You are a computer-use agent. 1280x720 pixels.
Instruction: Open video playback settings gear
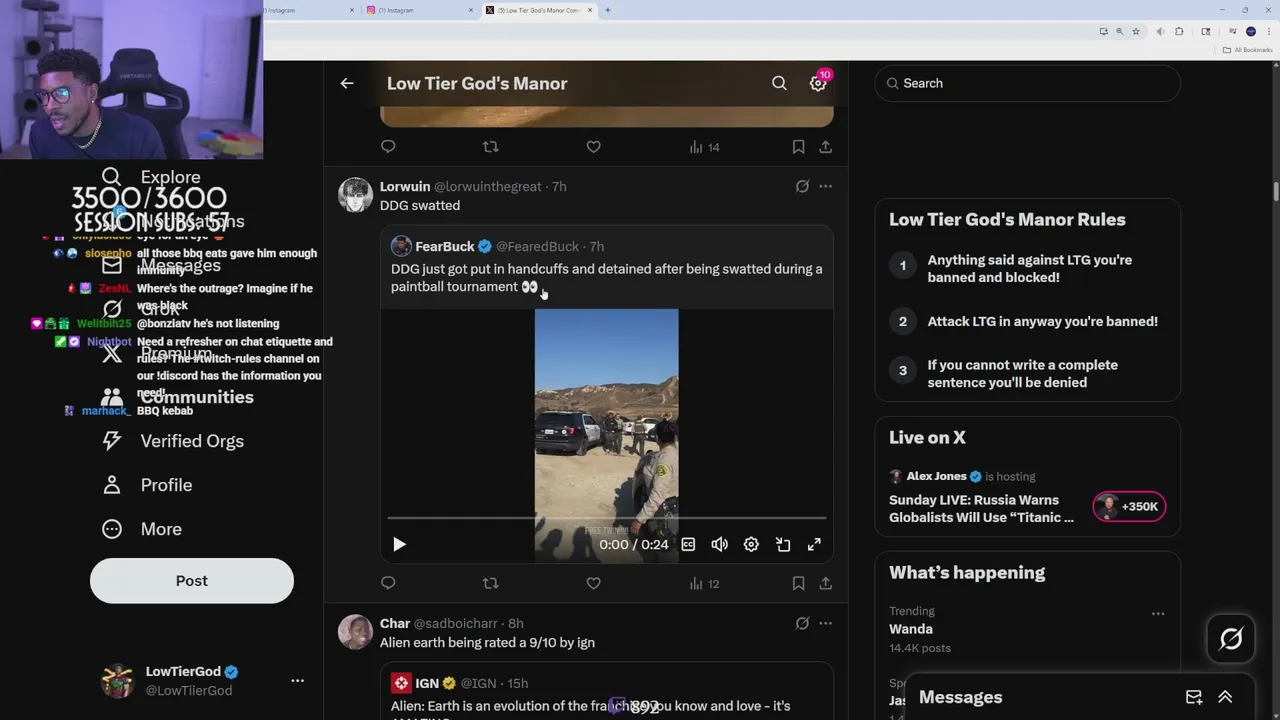[x=751, y=545]
